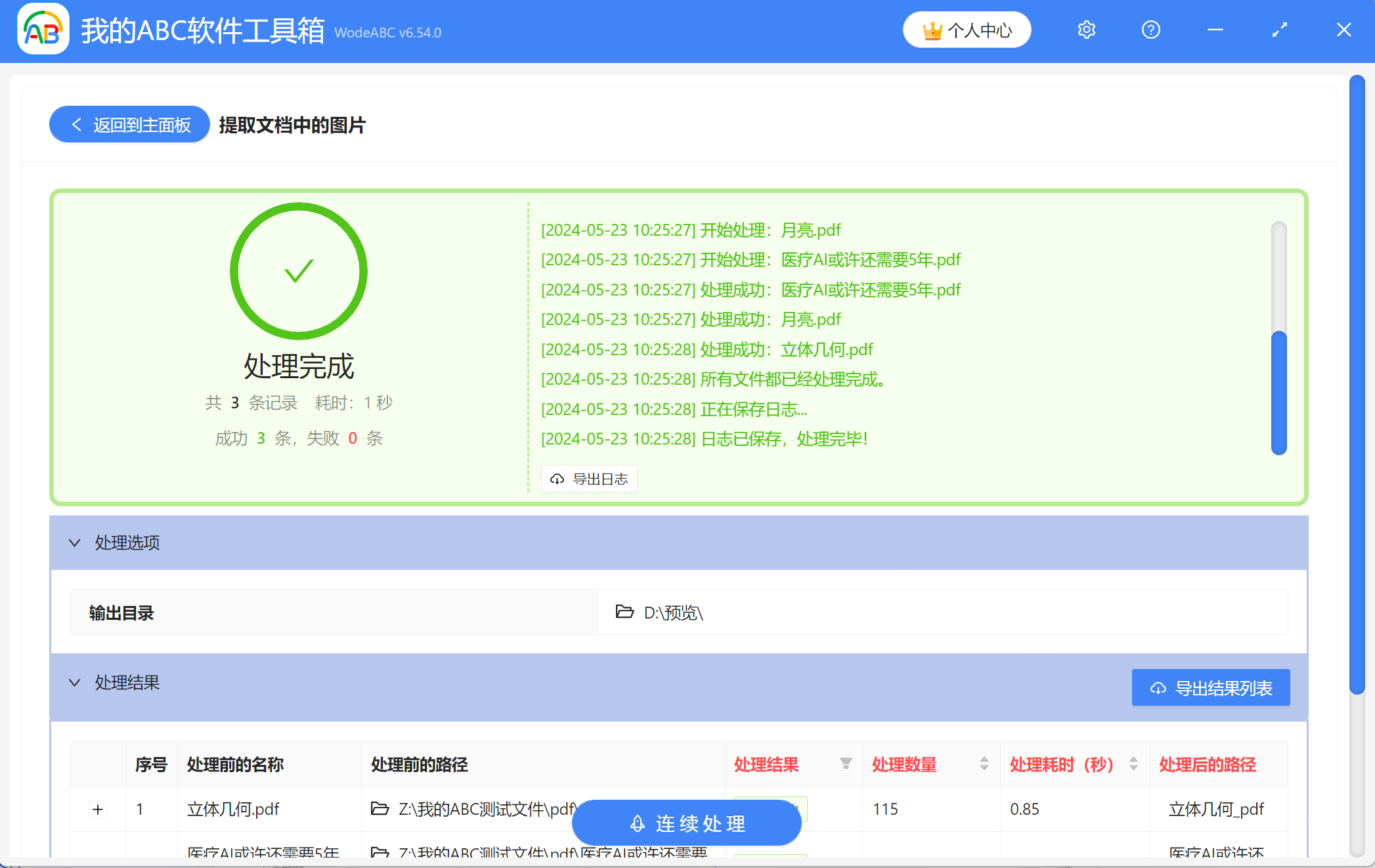Screen dimensions: 1375x868
Task: Click the scrollbar in the log panel
Action: 1278,387
